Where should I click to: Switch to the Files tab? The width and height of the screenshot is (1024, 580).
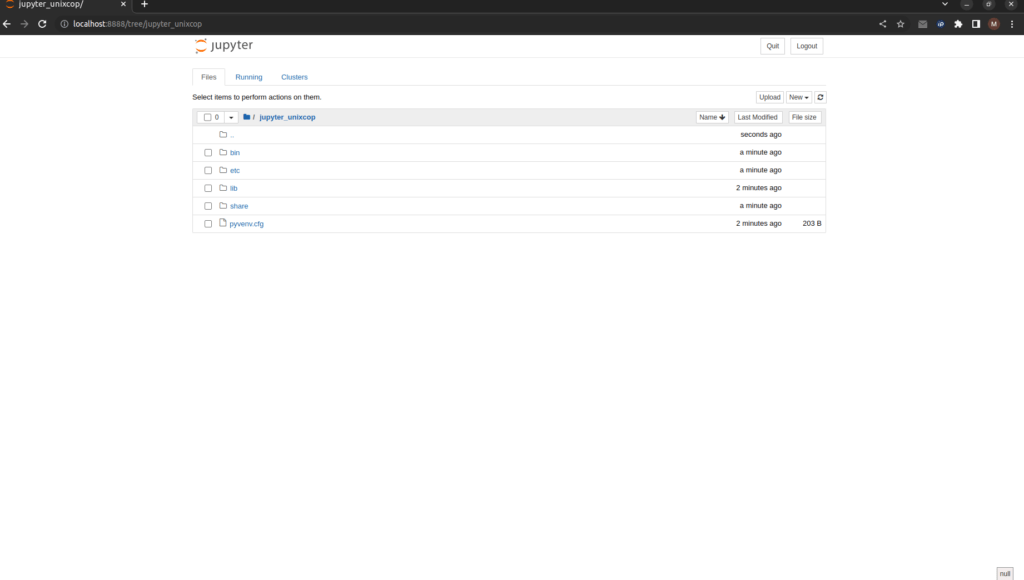(208, 77)
